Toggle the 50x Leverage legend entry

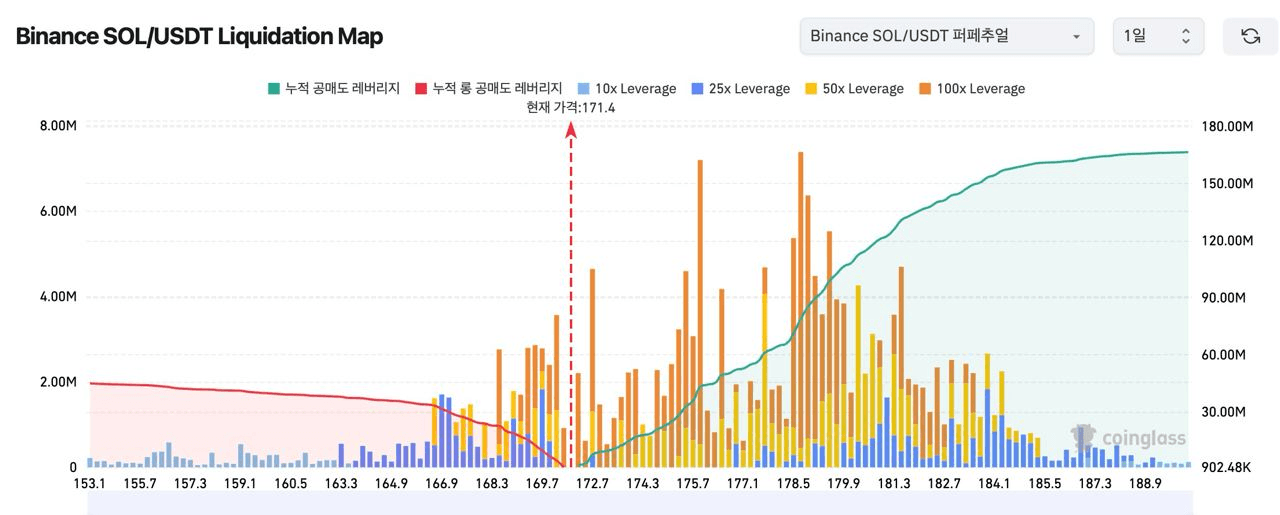[x=854, y=88]
